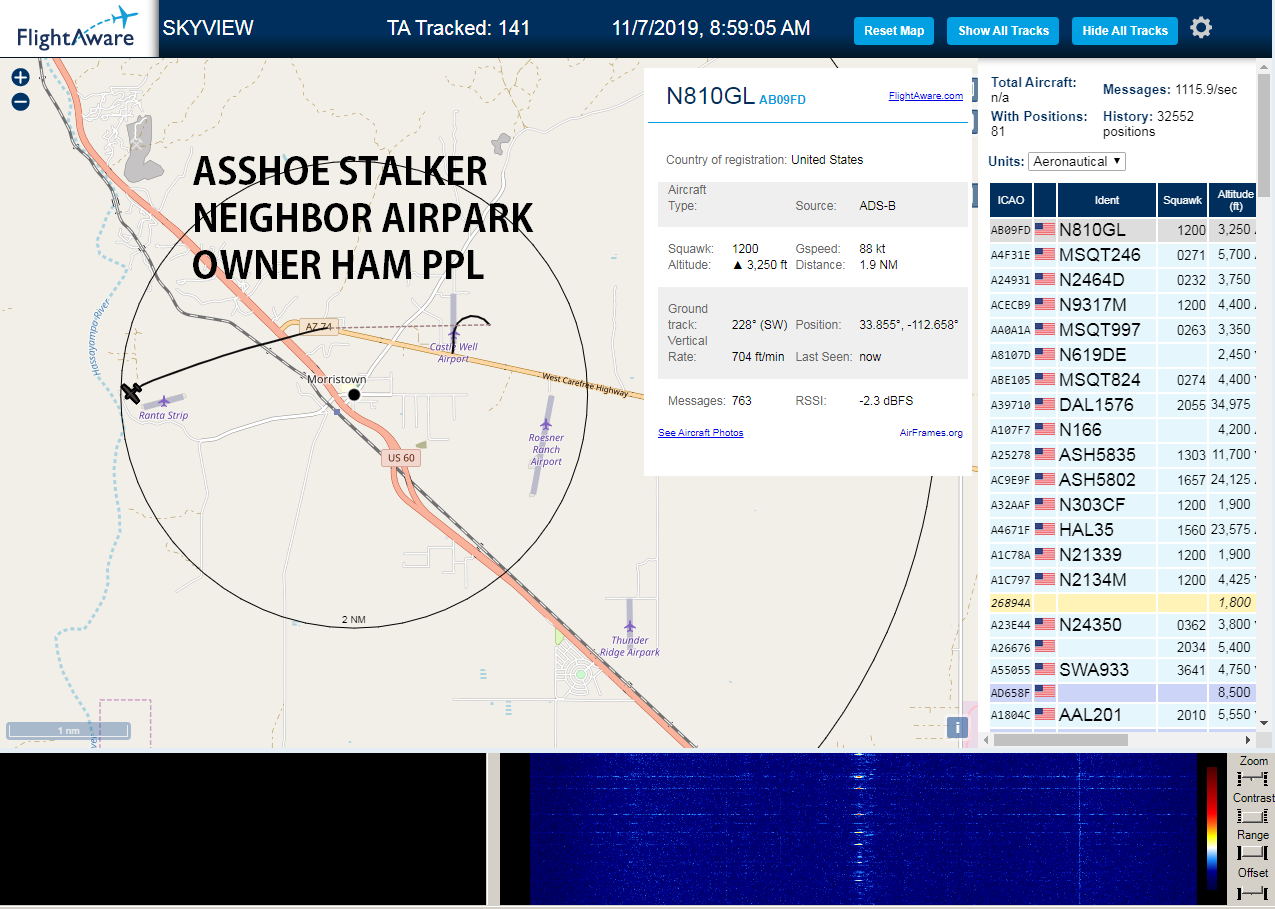
Task: Select the HAL35 aircraft row
Action: pyautogui.click(x=1123, y=529)
